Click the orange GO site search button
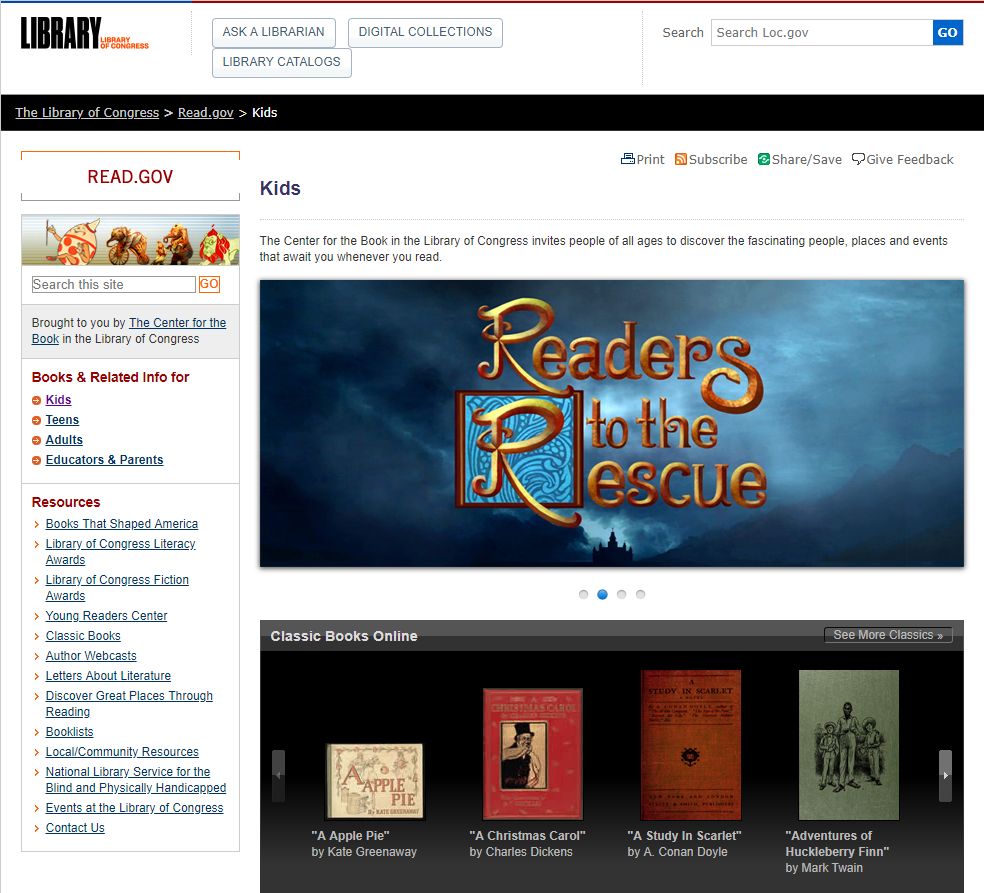This screenshot has width=984, height=893. point(209,284)
